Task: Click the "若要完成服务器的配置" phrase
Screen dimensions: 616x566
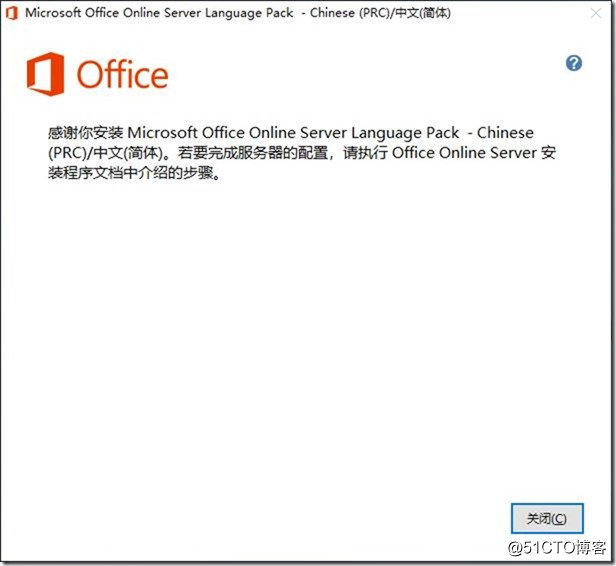Action: click(253, 153)
